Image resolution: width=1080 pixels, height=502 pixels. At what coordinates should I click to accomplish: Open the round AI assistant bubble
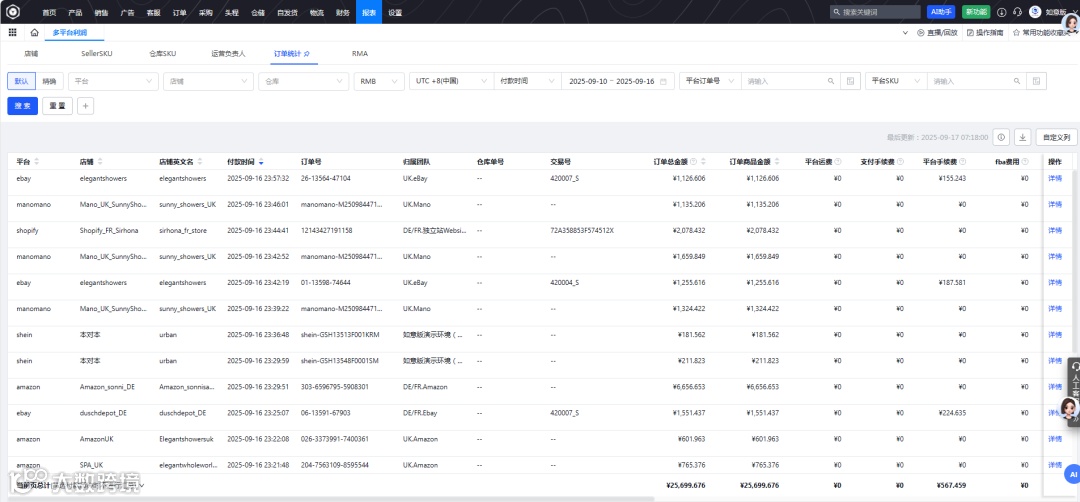pos(1072,474)
